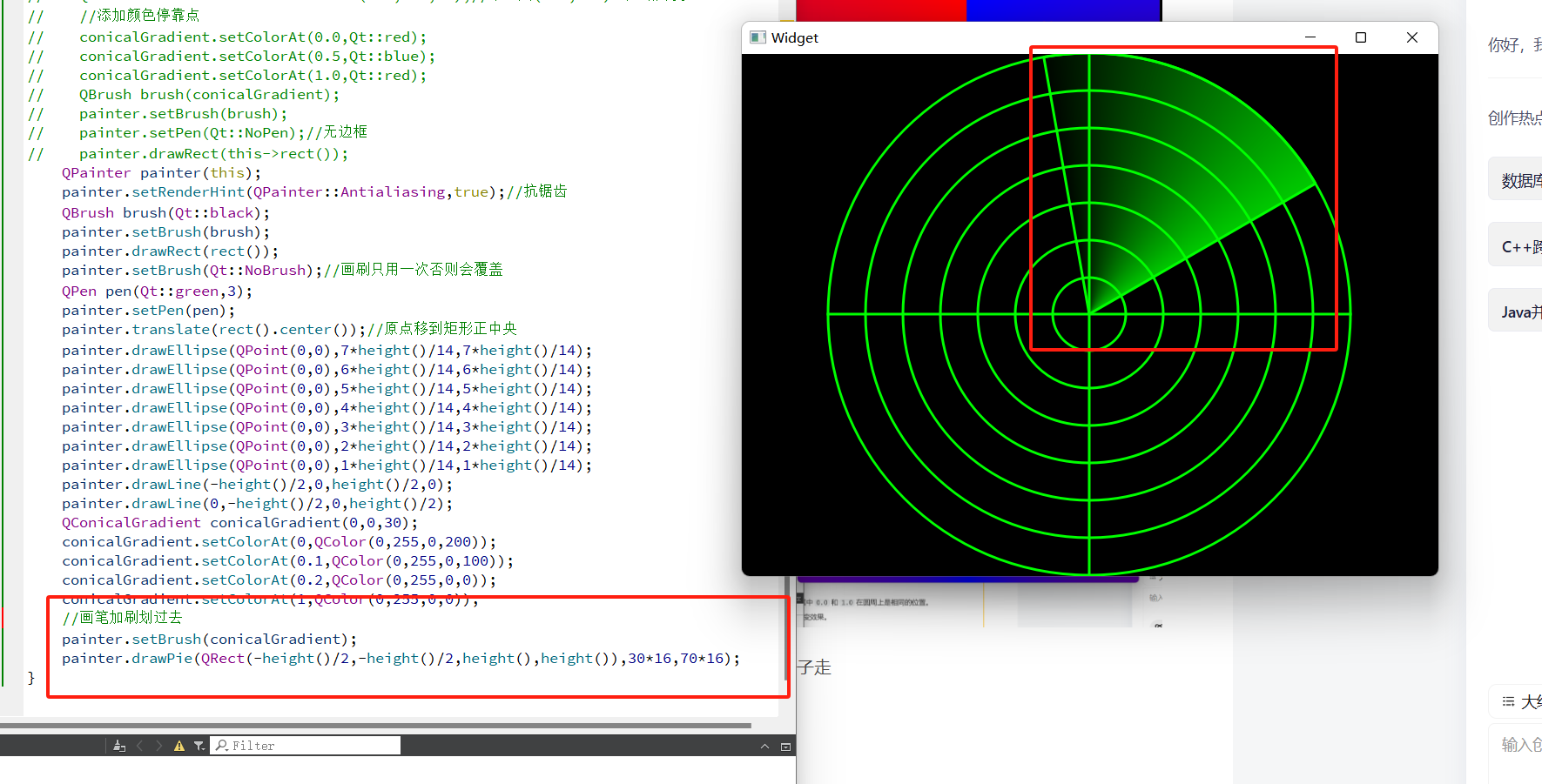Click the drawPie code line

click(x=401, y=659)
